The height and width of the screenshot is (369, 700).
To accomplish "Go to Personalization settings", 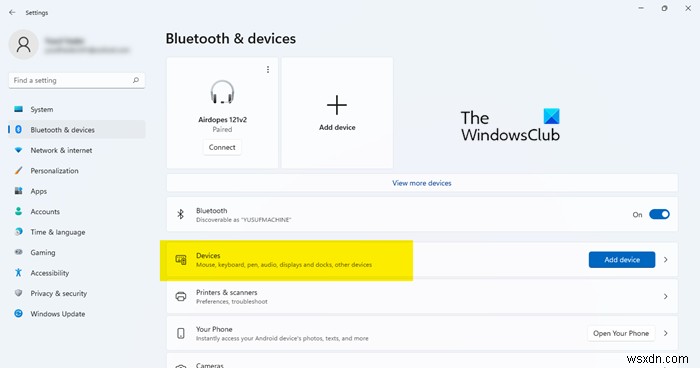I will click(x=77, y=171).
